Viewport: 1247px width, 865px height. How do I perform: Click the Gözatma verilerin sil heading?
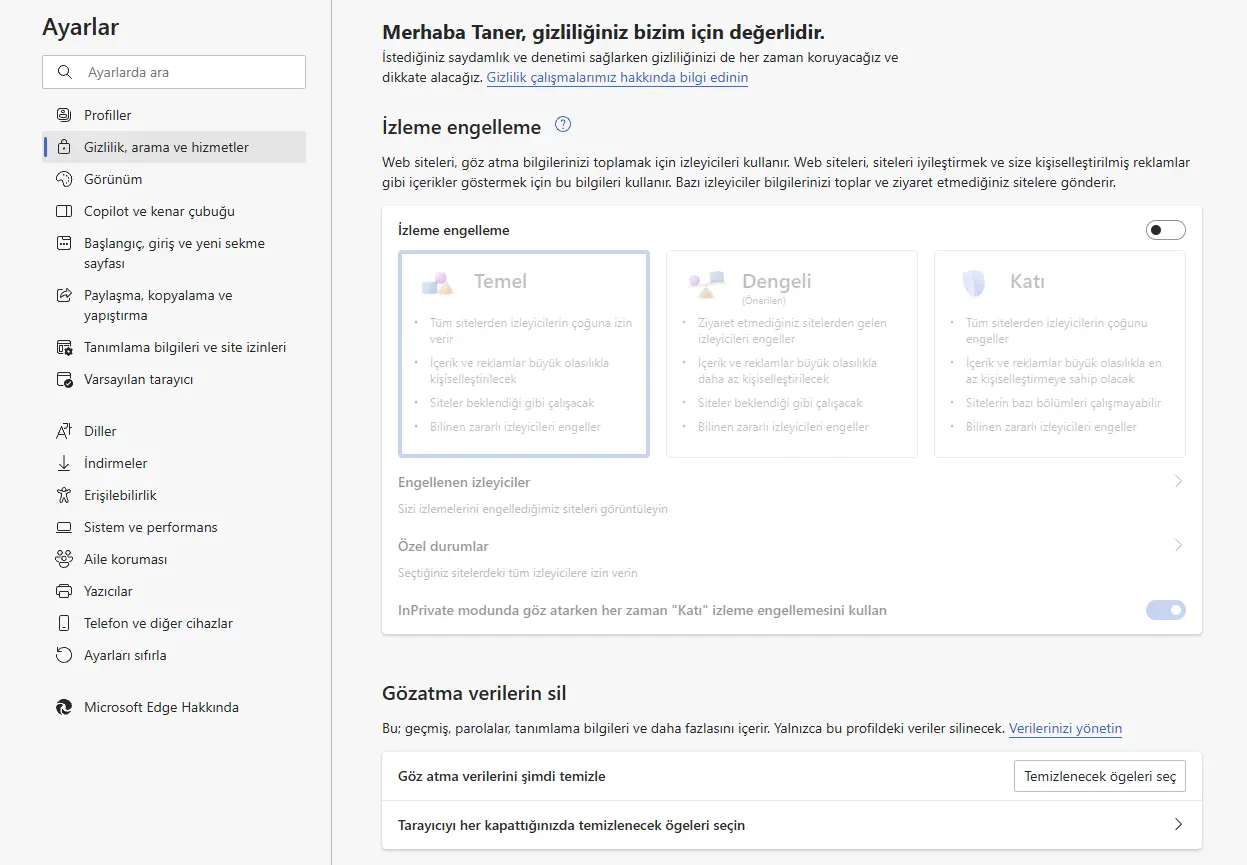tap(474, 693)
